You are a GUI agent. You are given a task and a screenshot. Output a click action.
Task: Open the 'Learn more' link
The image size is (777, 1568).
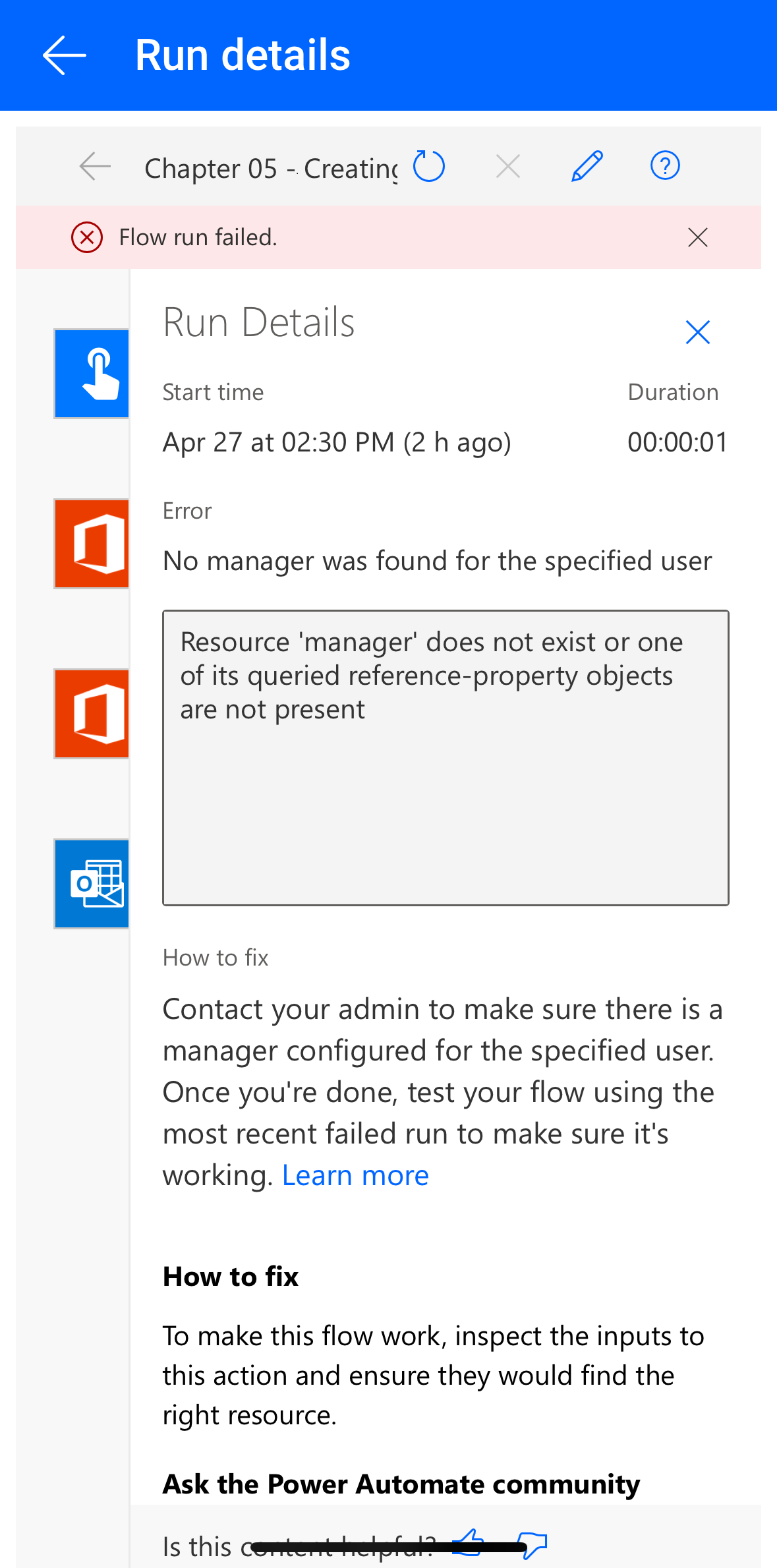pyautogui.click(x=355, y=1175)
